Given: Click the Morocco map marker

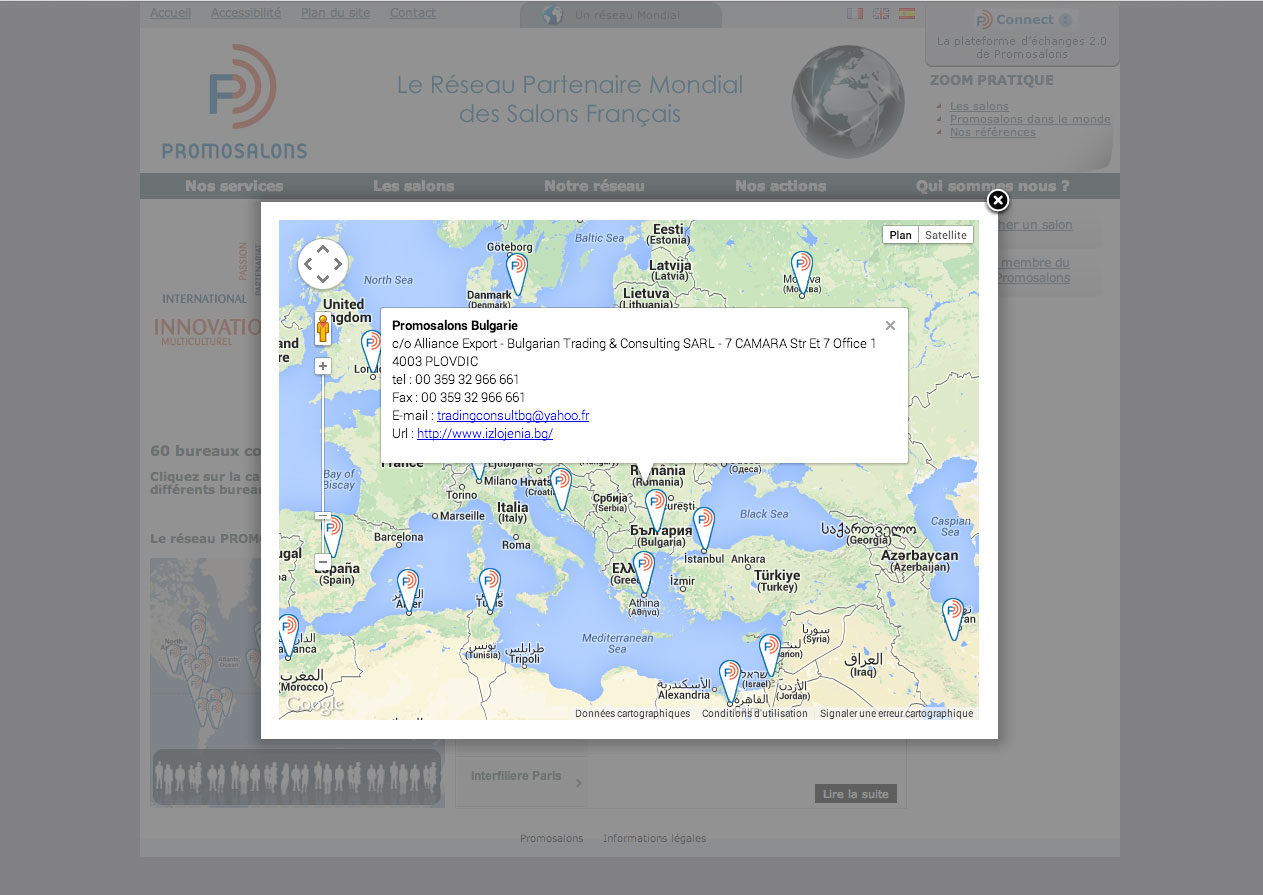Looking at the screenshot, I should (x=288, y=636).
